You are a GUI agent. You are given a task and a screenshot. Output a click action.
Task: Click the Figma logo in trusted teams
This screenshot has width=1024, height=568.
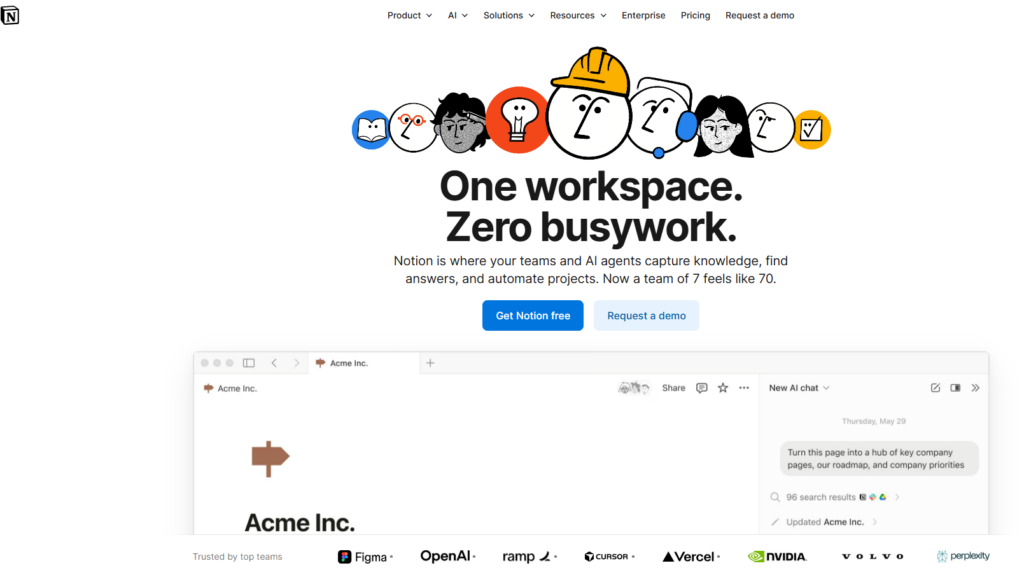point(365,557)
